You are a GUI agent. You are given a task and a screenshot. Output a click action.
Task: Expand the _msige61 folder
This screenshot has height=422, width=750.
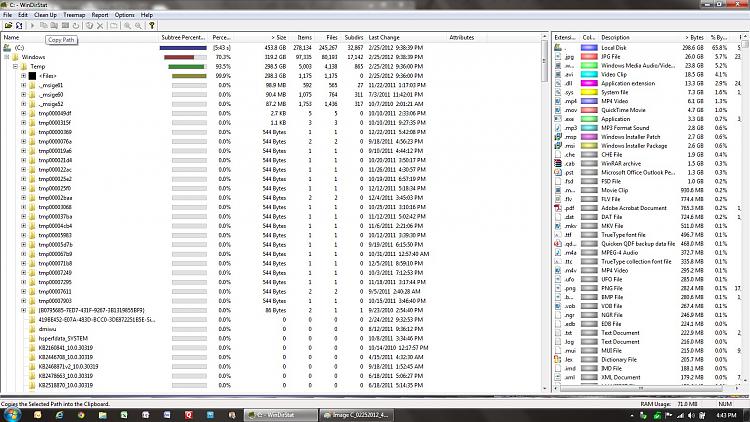pos(23,85)
